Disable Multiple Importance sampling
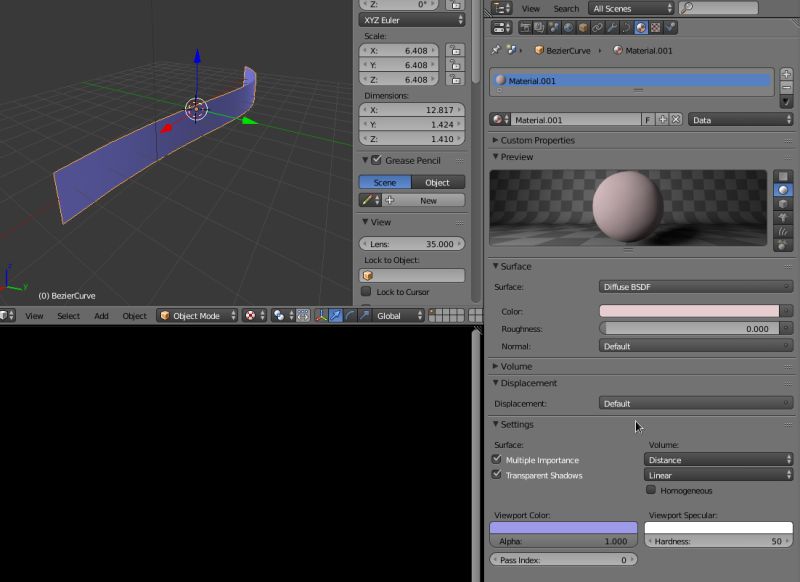Viewport: 800px width, 582px height. [x=497, y=460]
